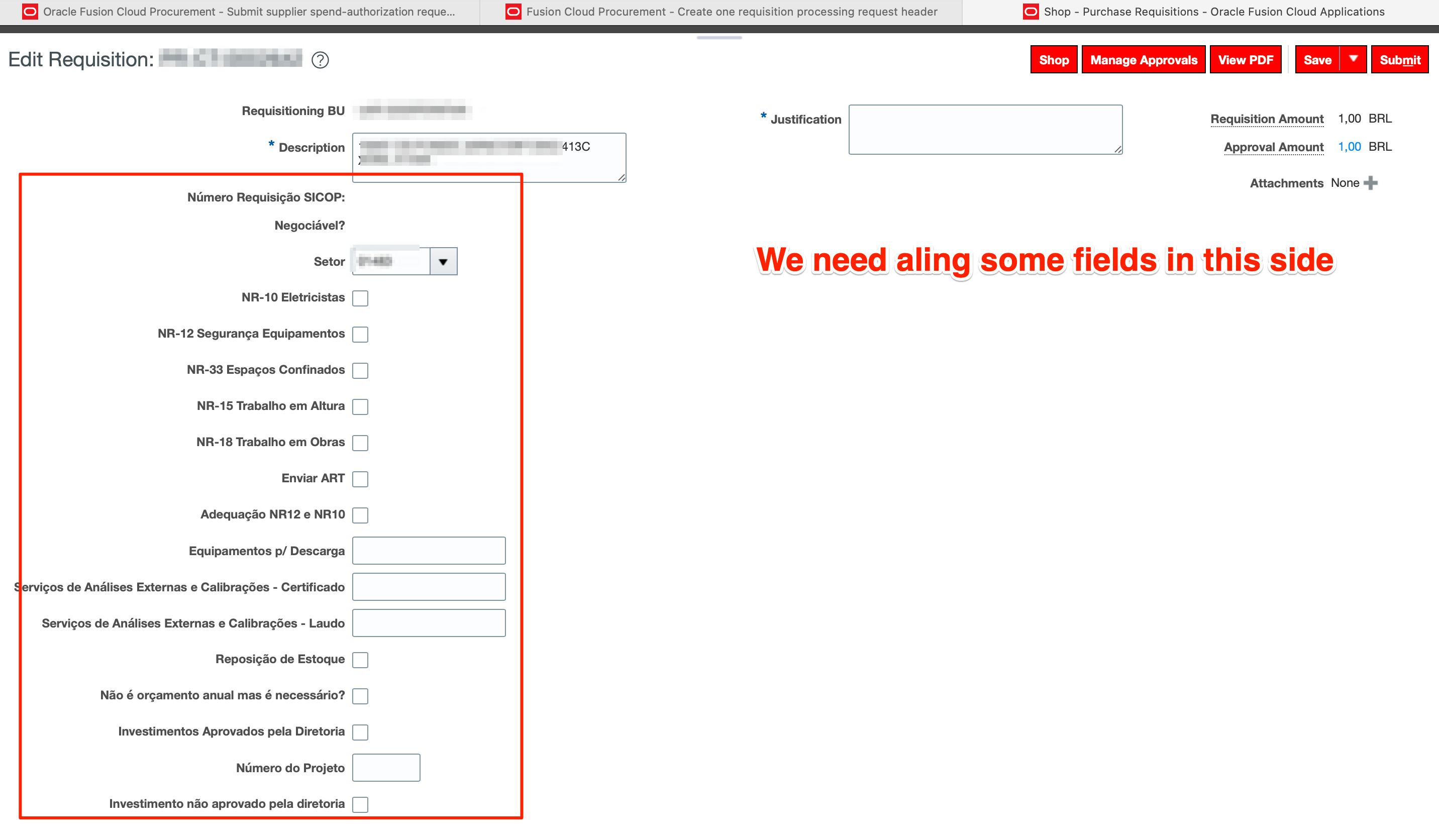
Task: Click the Oracle logo on the Shop tab
Action: click(1031, 11)
